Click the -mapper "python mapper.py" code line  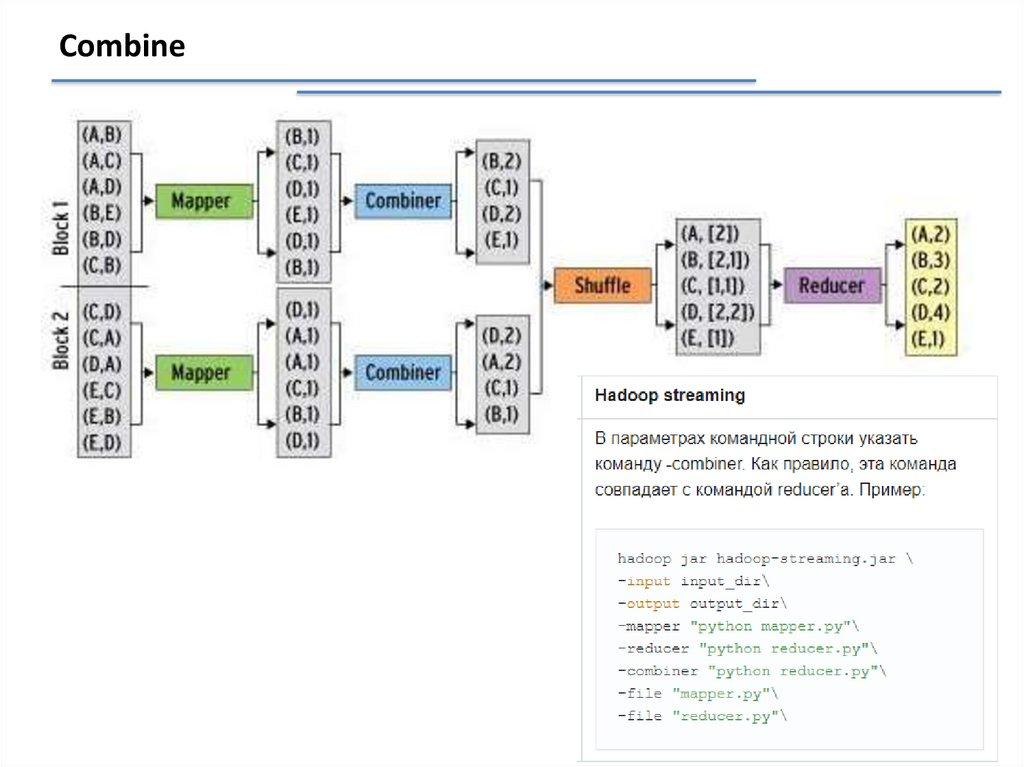(x=738, y=626)
